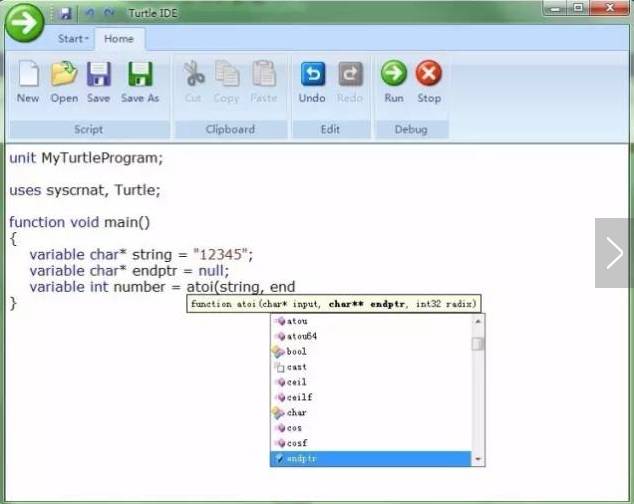
Task: Click the autocomplete list scroll-down arrow
Action: [x=478, y=459]
